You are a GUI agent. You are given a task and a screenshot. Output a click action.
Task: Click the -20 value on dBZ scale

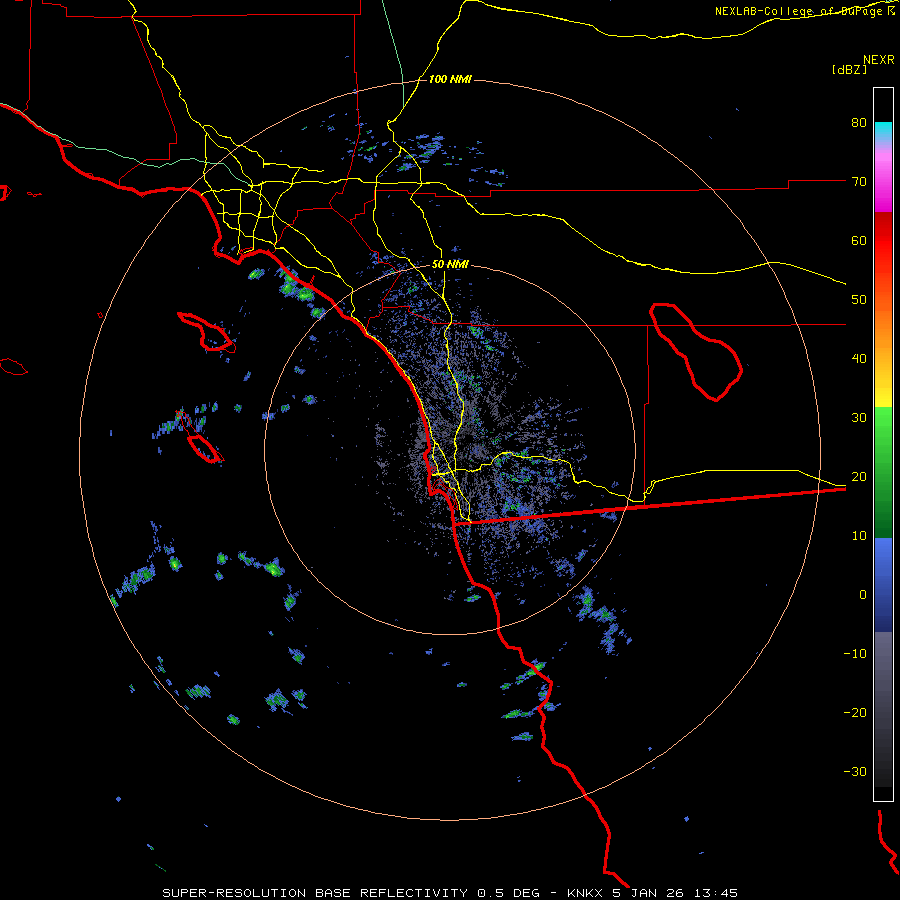coord(855,713)
